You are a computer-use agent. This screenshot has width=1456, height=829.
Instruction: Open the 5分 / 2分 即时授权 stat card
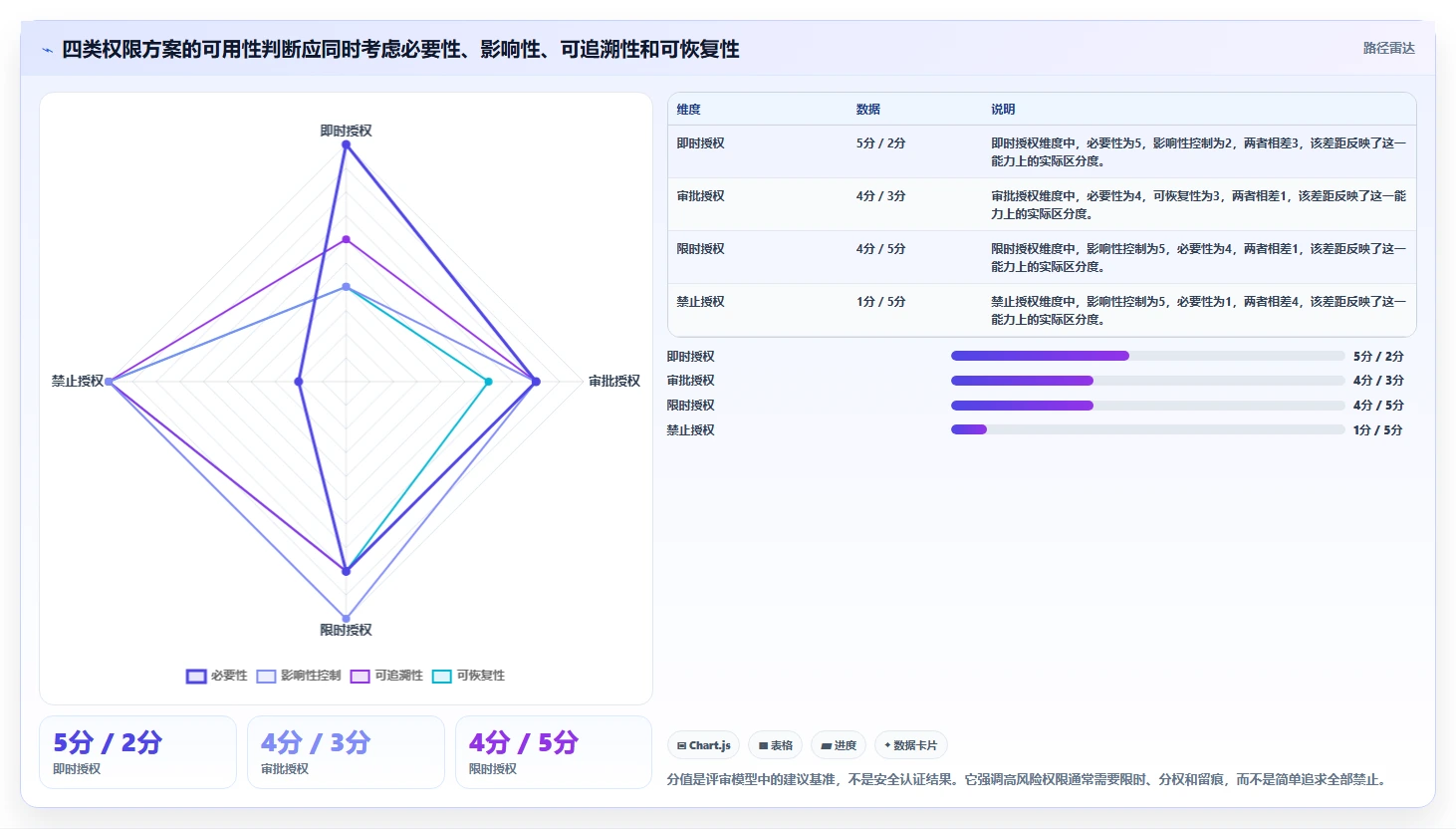click(137, 752)
